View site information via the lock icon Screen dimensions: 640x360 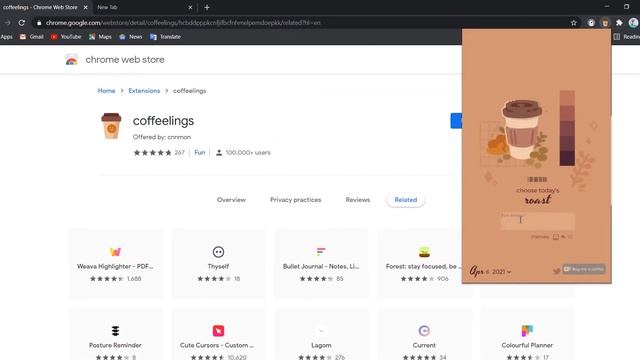point(39,23)
